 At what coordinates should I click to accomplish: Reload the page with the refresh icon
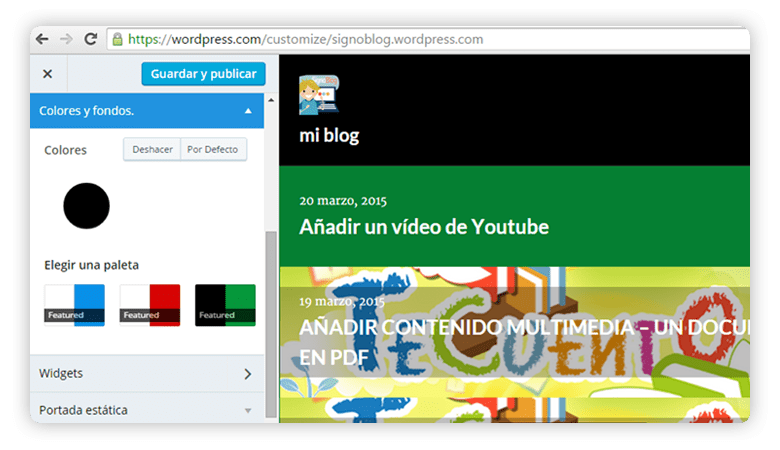click(91, 39)
